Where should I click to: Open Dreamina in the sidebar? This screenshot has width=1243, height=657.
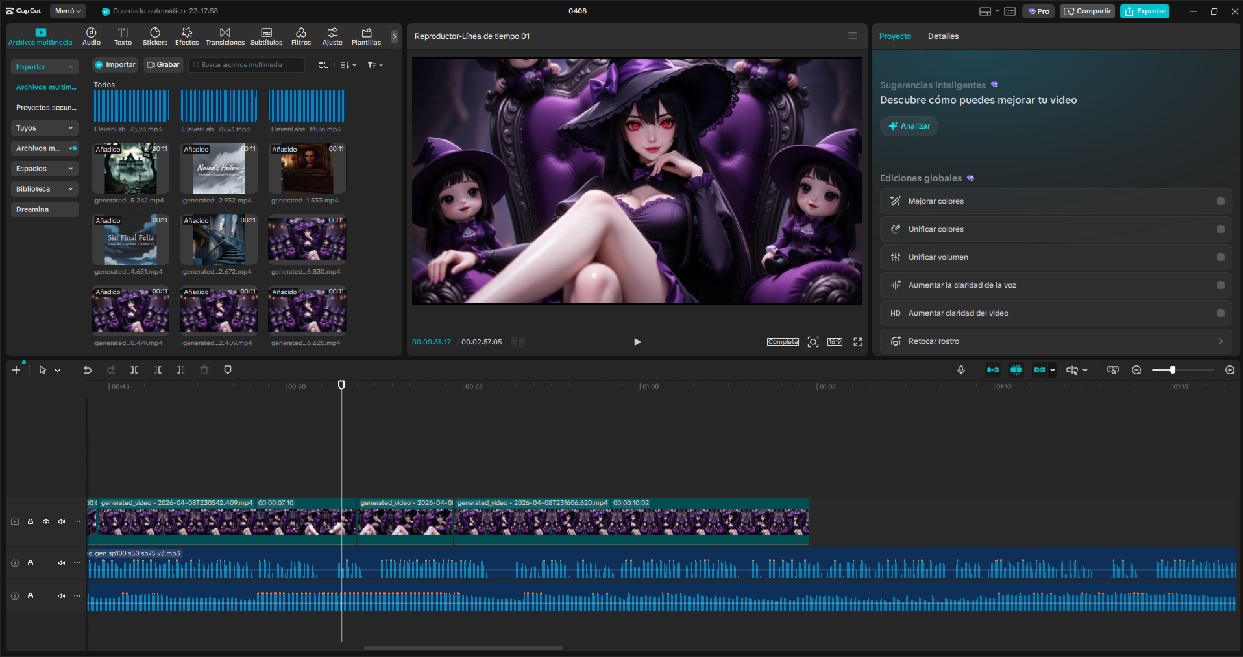[45, 210]
